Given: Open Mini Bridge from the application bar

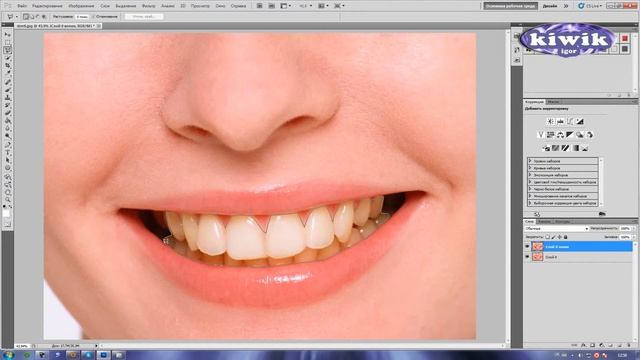Looking at the screenshot, I should (271, 6).
